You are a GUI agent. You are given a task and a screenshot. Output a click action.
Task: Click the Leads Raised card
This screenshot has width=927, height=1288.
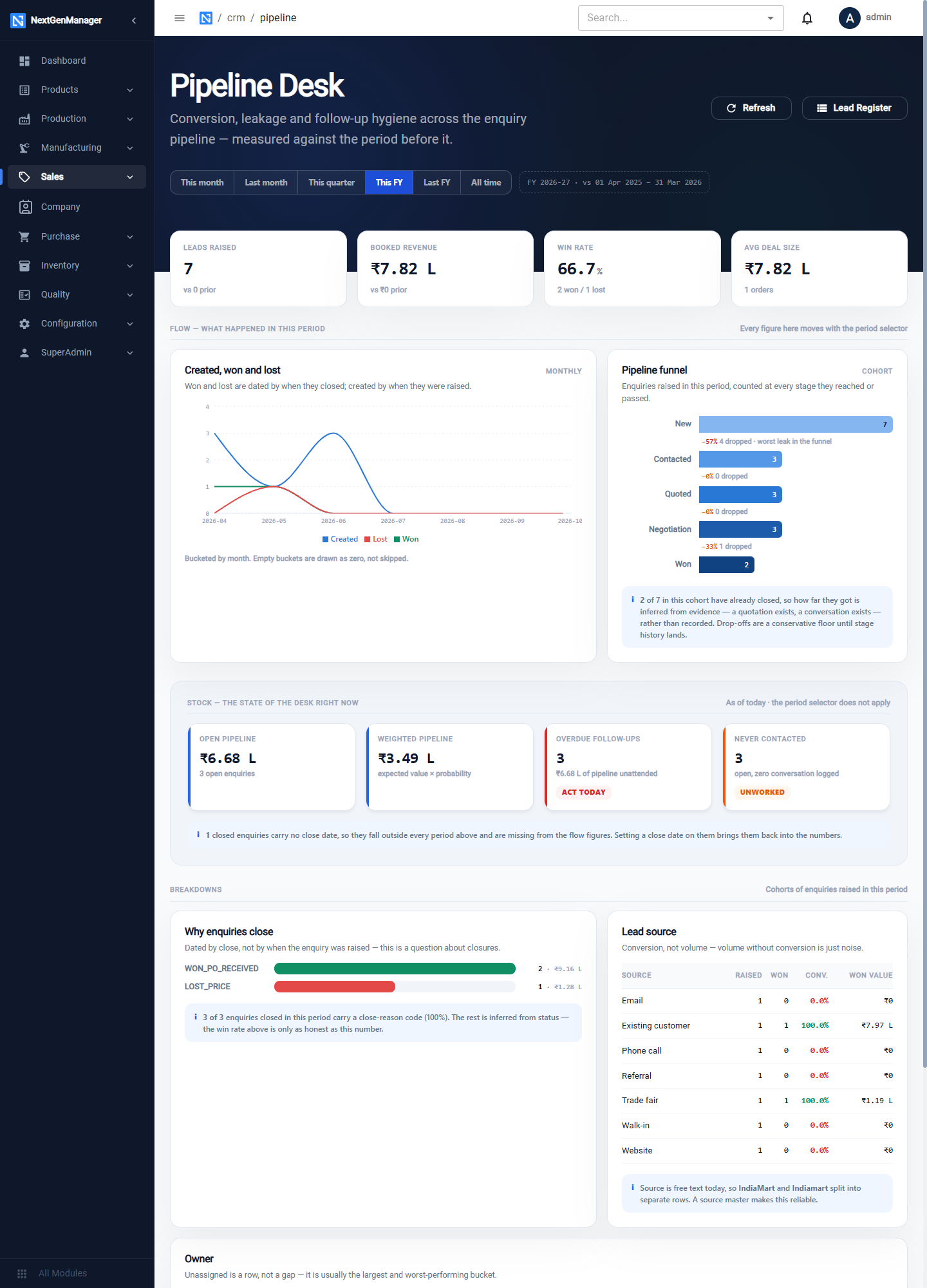(x=258, y=269)
